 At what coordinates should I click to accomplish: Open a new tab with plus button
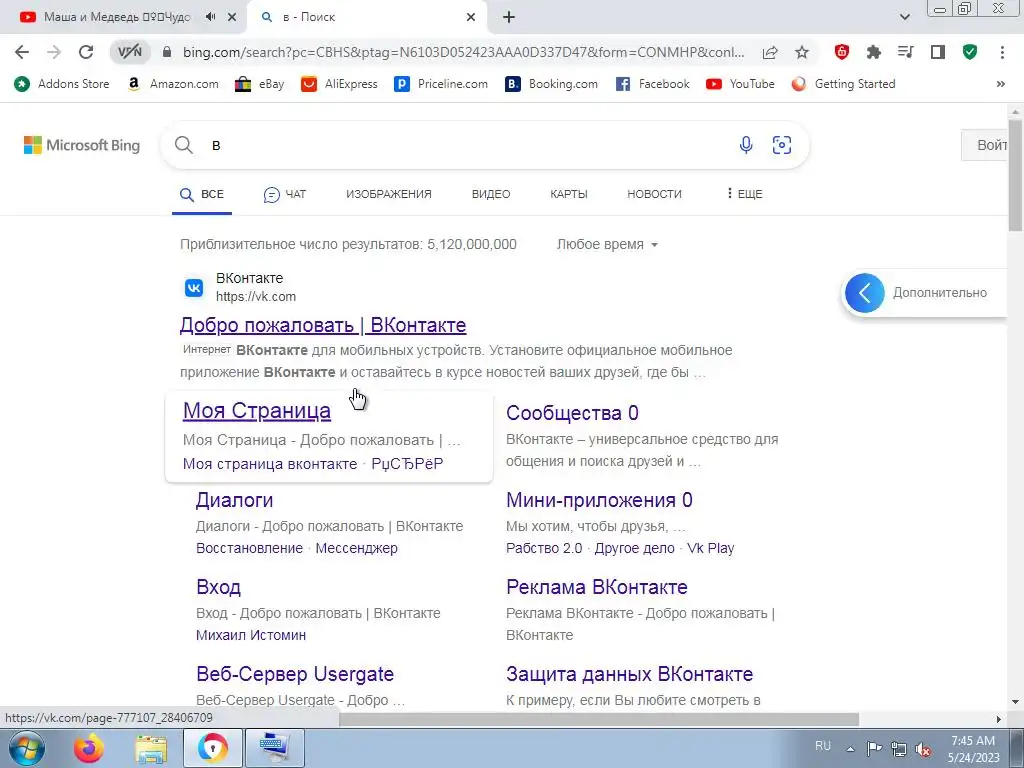coord(509,18)
